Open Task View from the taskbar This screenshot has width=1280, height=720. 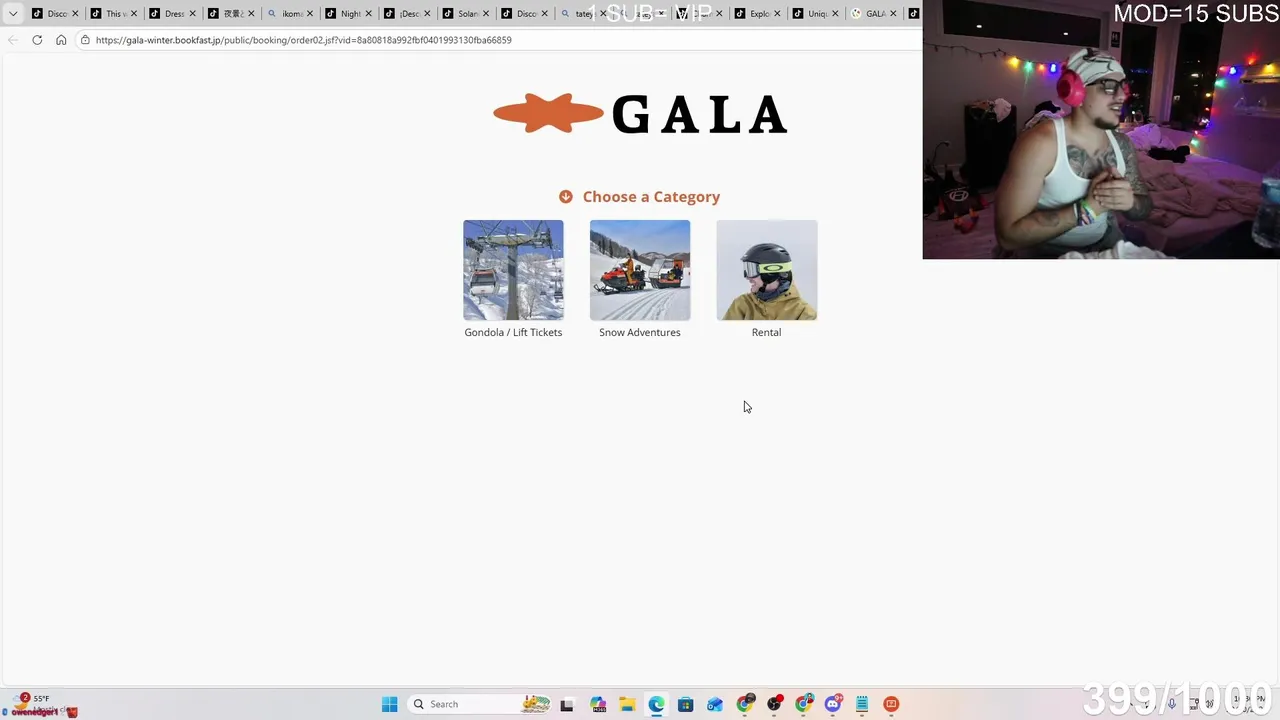coord(567,704)
